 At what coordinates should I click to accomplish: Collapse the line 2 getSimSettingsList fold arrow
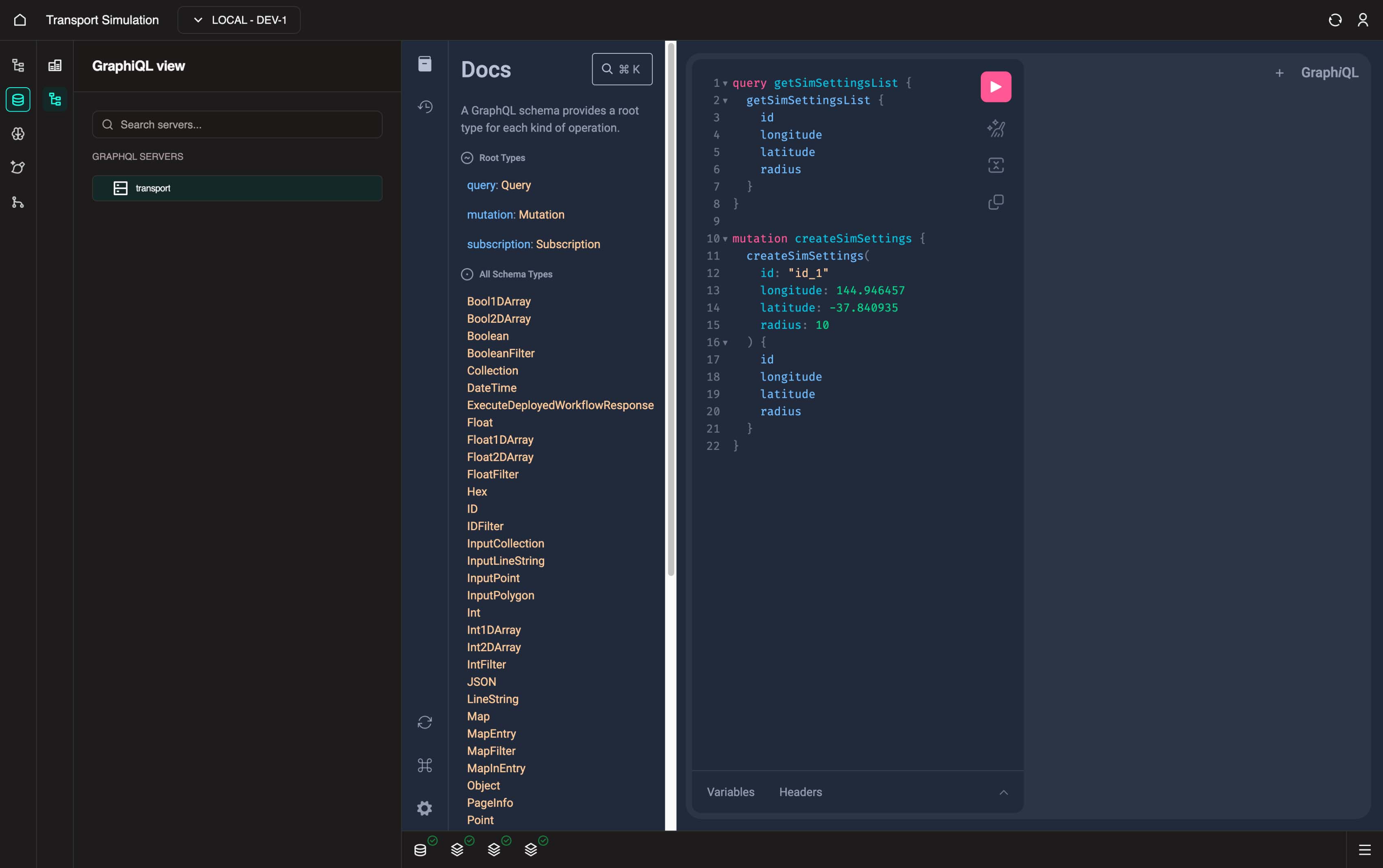coord(725,101)
